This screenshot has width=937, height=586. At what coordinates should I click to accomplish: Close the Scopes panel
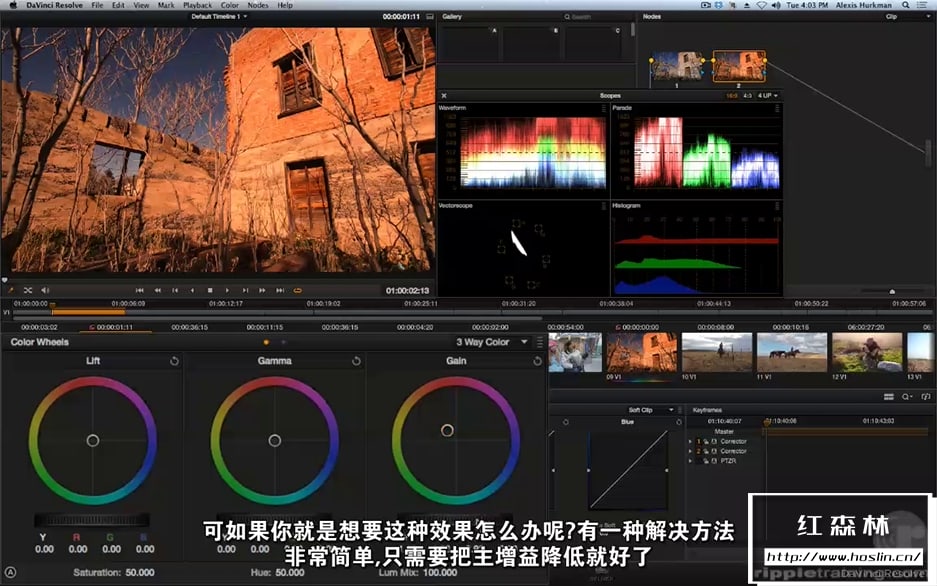point(444,96)
